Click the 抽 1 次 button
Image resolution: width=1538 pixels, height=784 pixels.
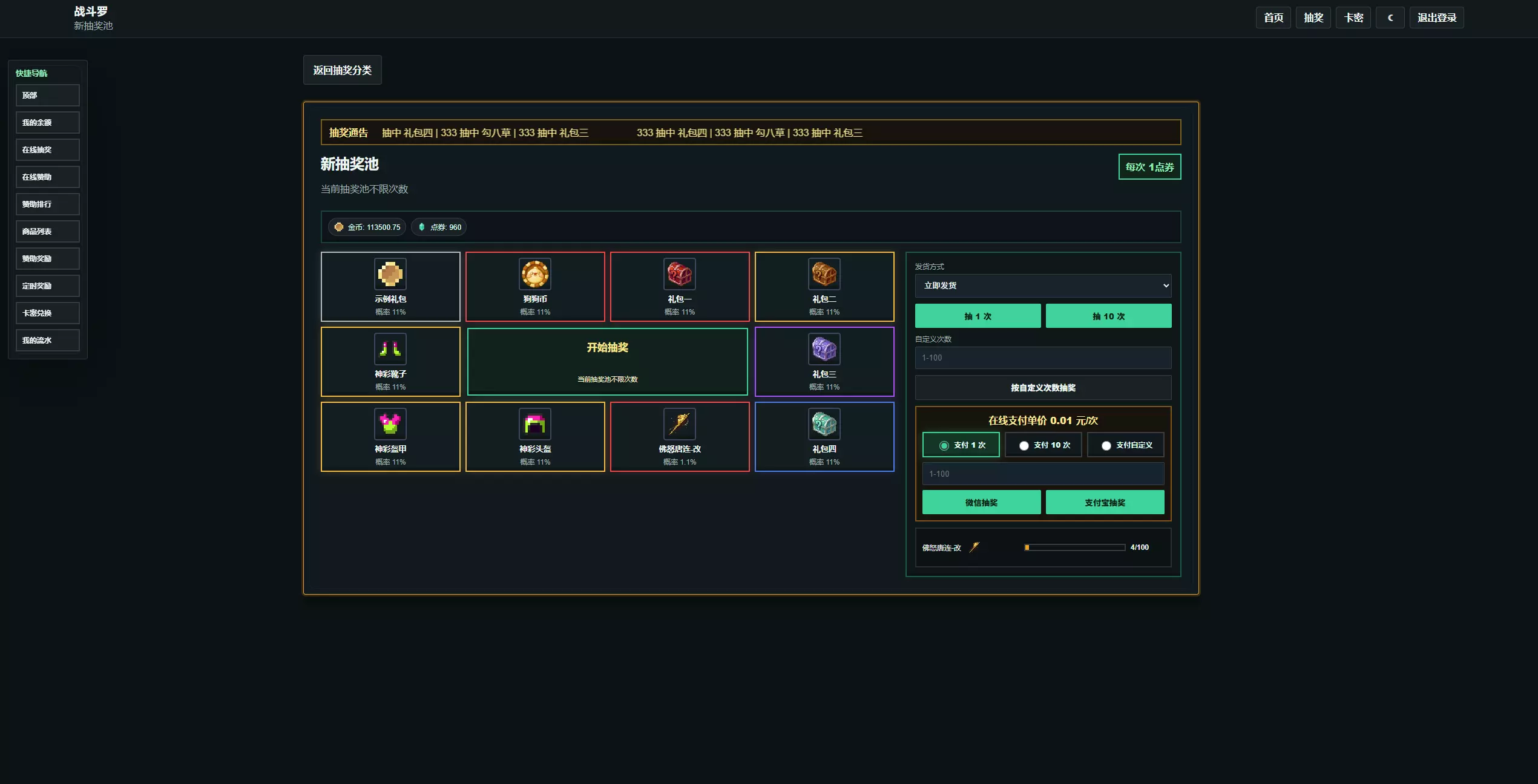click(x=978, y=316)
